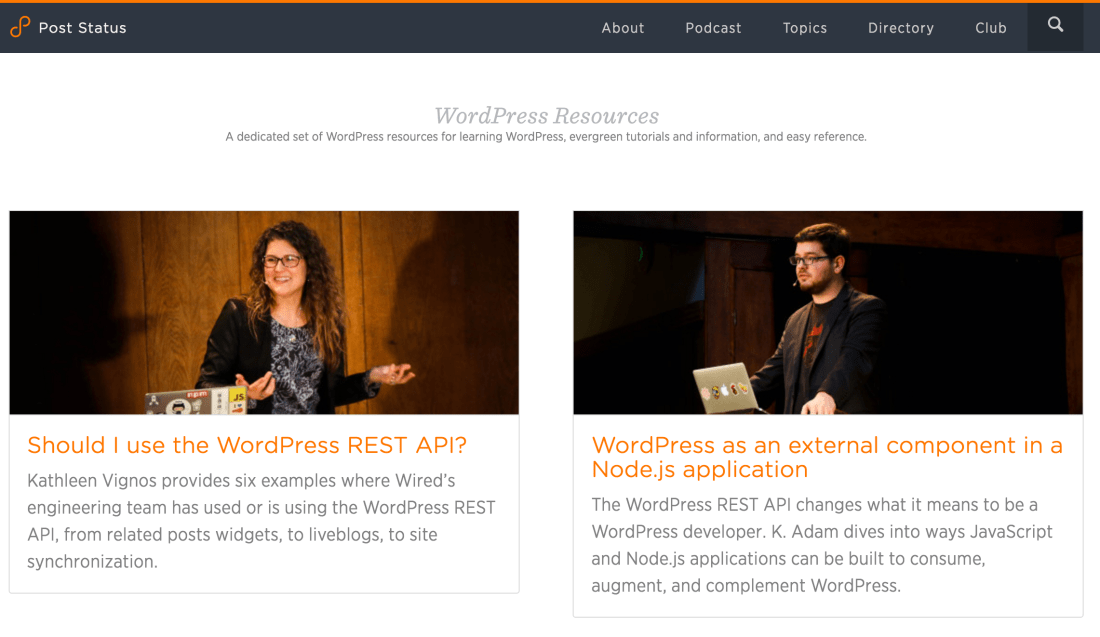Click the 'A dedicated set of WordPress resources' subtitle
Image resolution: width=1100 pixels, height=637 pixels.
point(546,137)
